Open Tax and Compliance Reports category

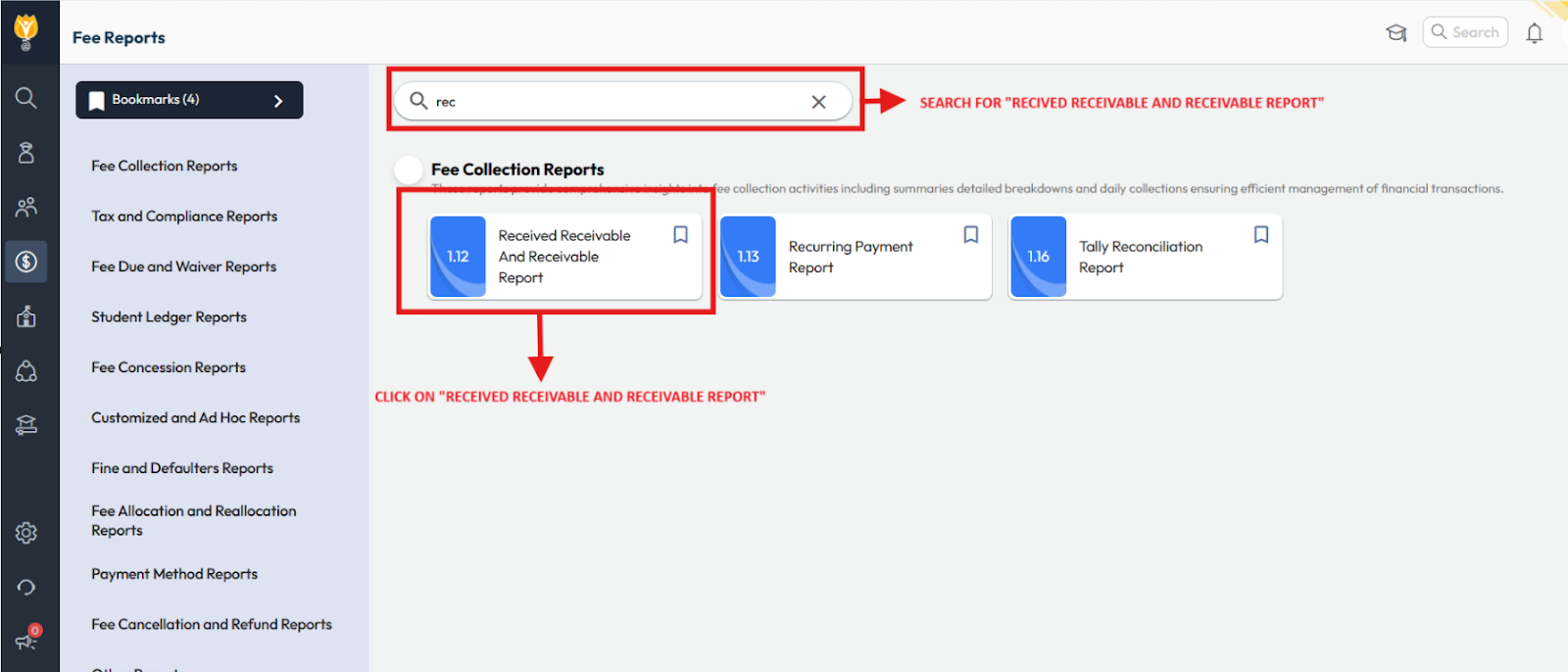click(x=184, y=216)
